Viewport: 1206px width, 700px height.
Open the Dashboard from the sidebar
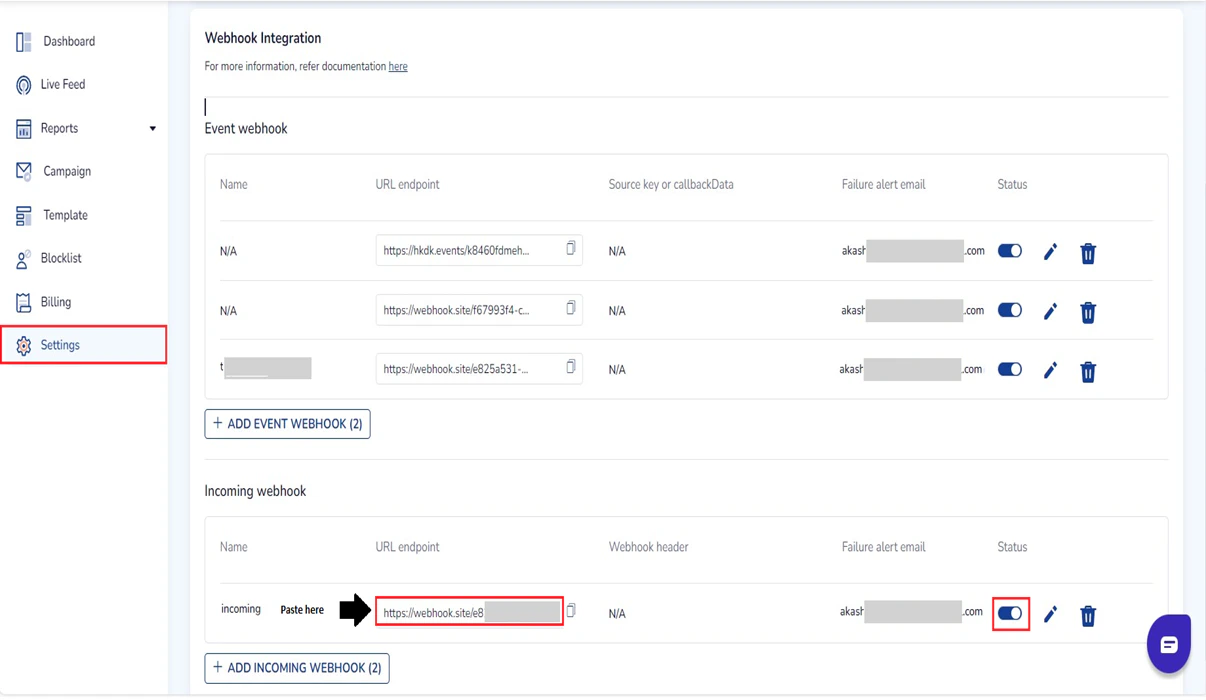click(67, 41)
